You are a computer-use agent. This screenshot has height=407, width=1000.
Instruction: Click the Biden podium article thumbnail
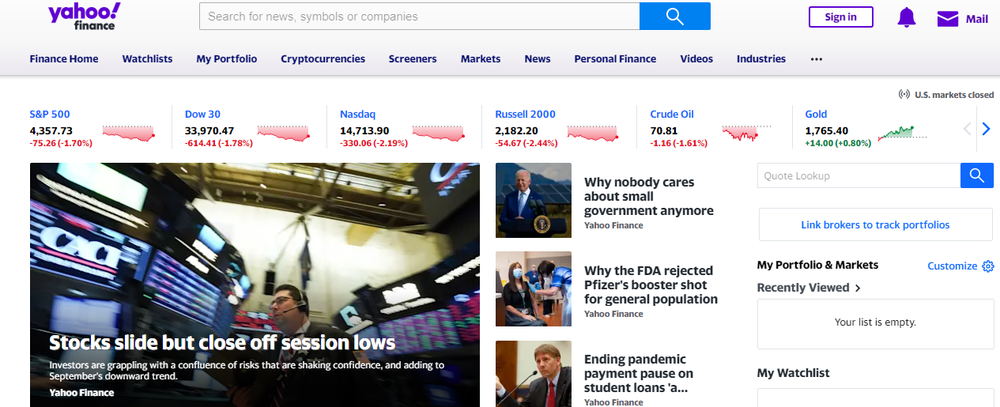pyautogui.click(x=533, y=200)
